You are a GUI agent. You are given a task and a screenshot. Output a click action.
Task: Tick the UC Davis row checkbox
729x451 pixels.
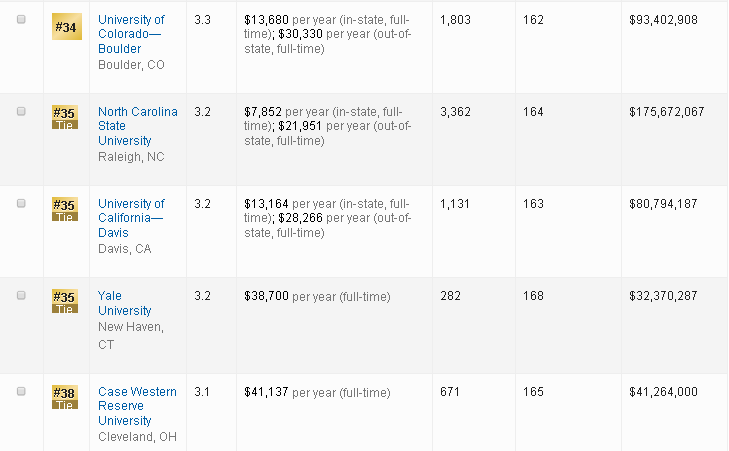click(21, 204)
